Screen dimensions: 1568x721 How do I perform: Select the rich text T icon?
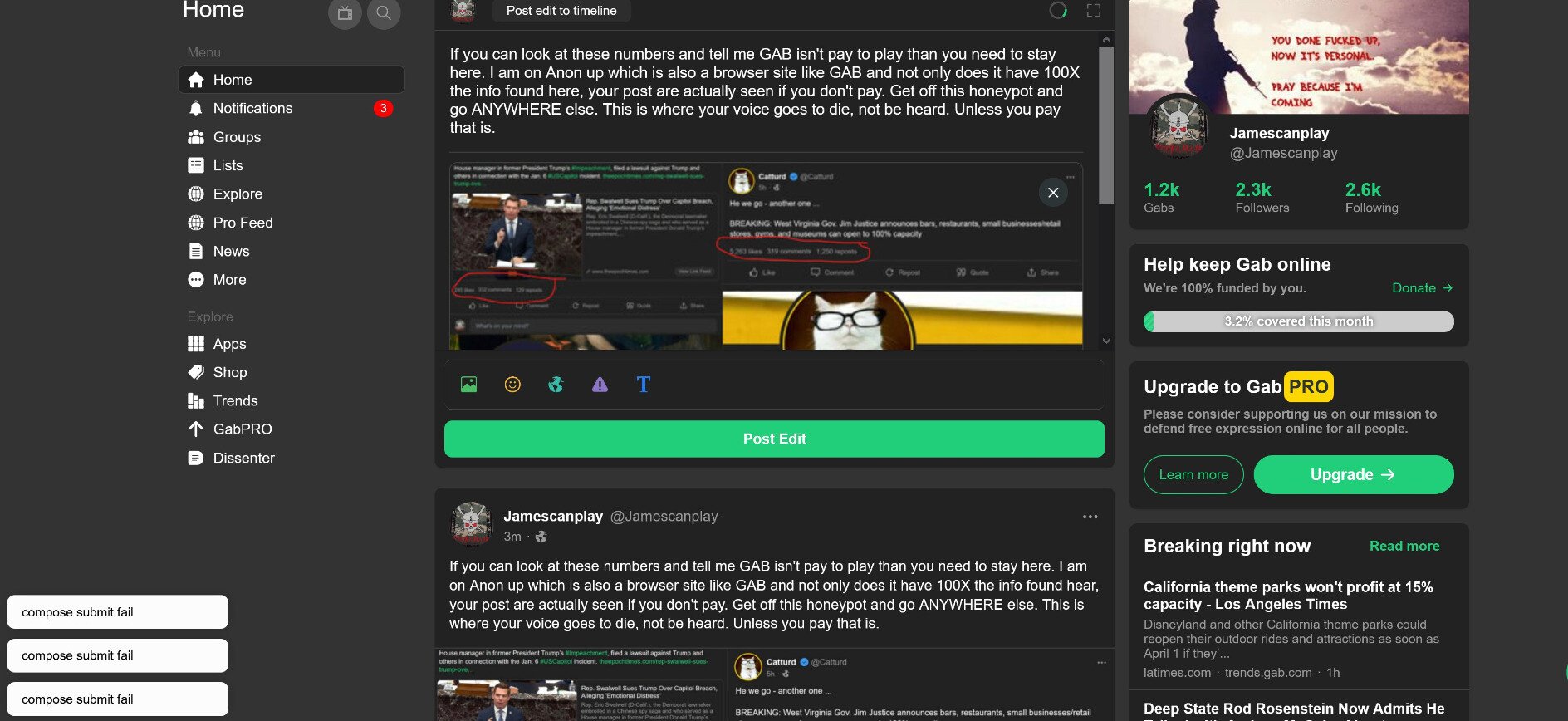[x=643, y=384]
